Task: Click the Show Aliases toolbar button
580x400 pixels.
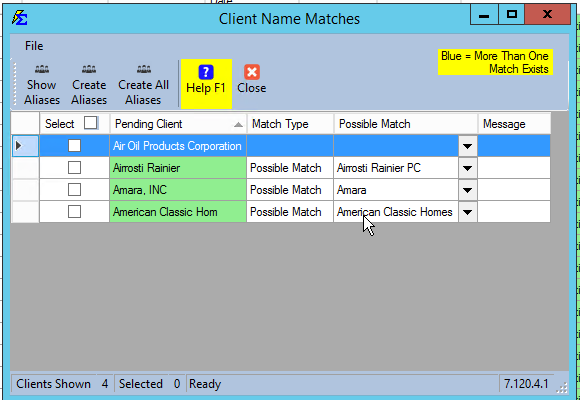Action: 42,85
